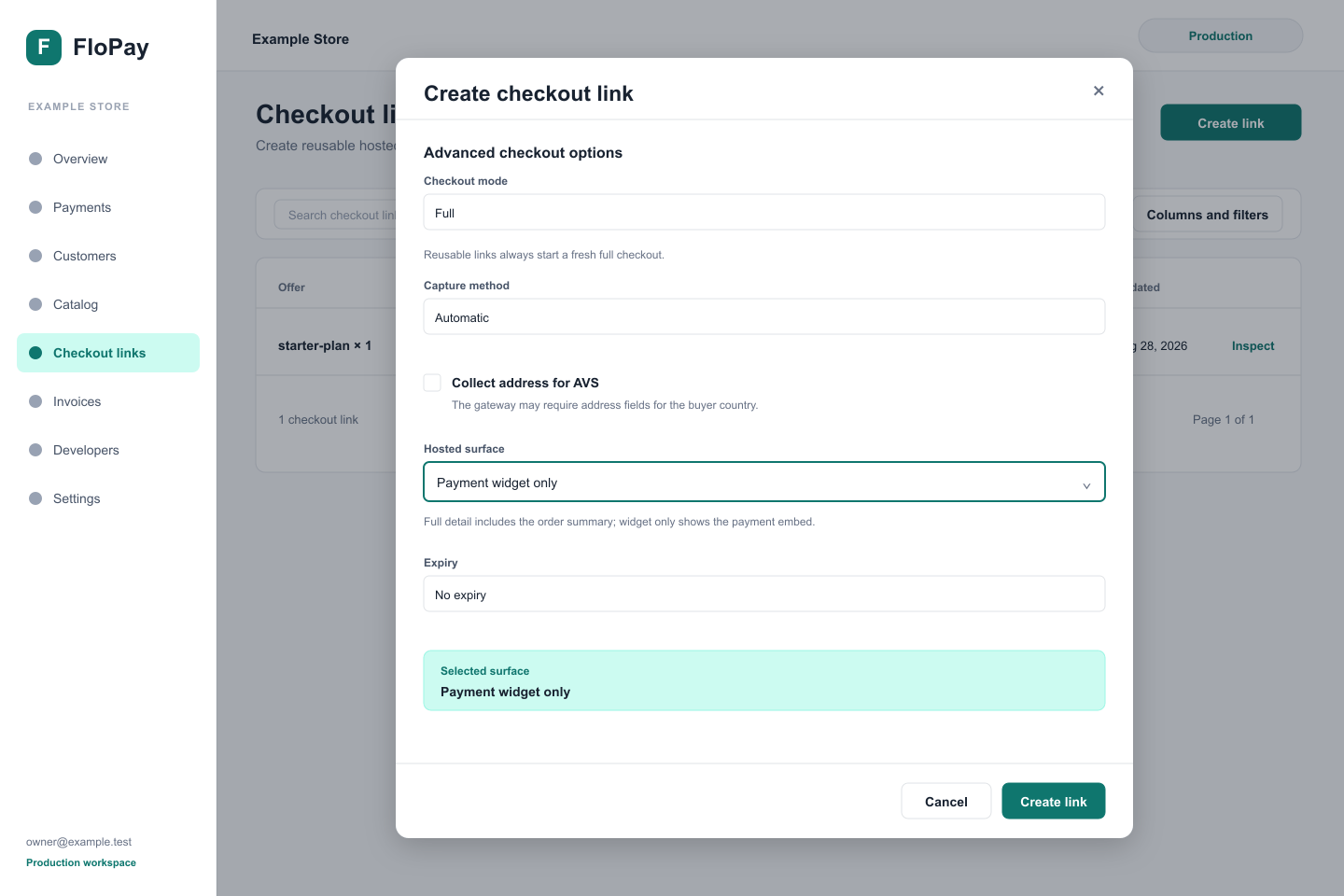
Task: Select the Developers sidebar bullet icon
Action: pyautogui.click(x=35, y=450)
